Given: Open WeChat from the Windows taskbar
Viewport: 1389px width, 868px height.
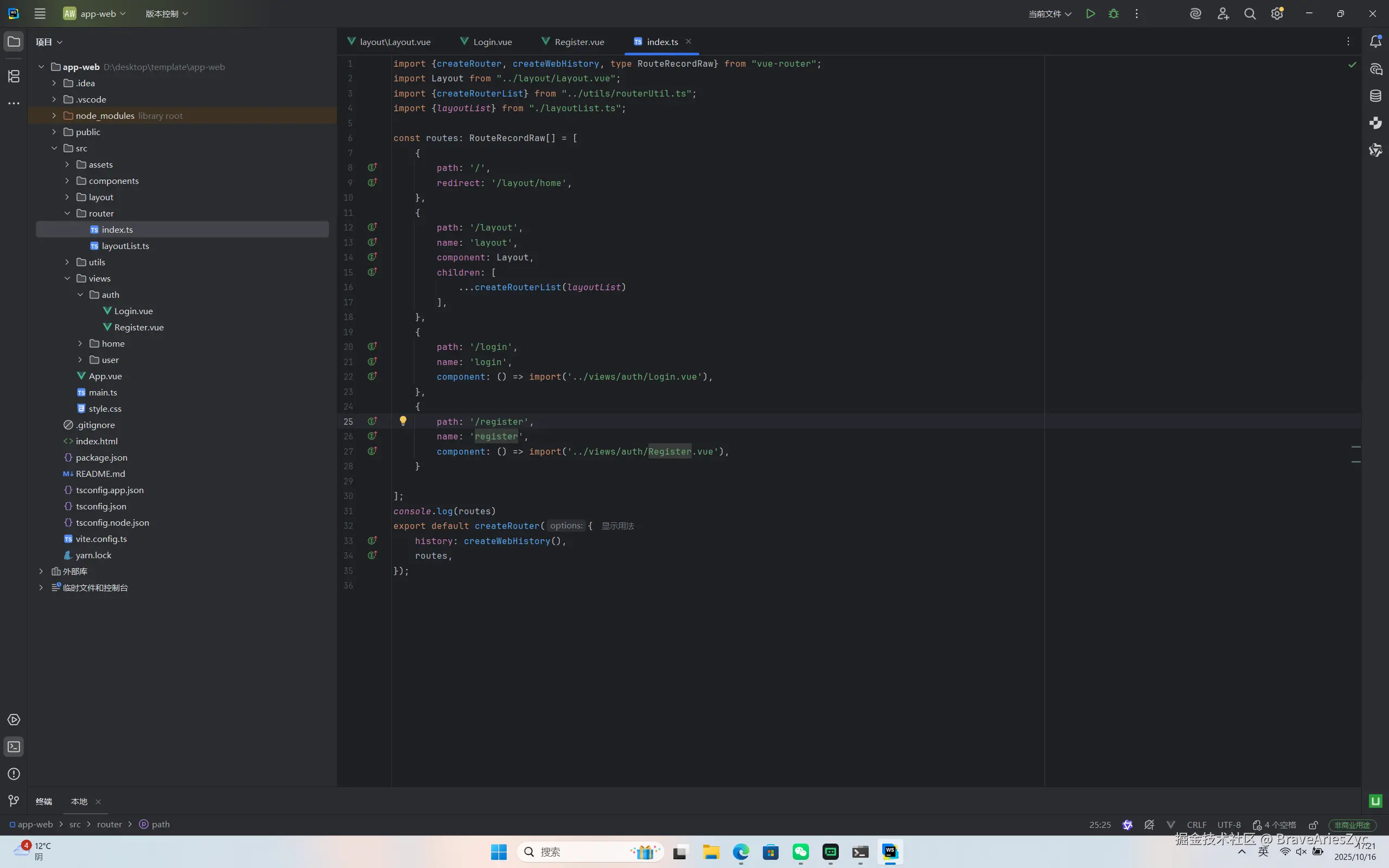Looking at the screenshot, I should 800,852.
